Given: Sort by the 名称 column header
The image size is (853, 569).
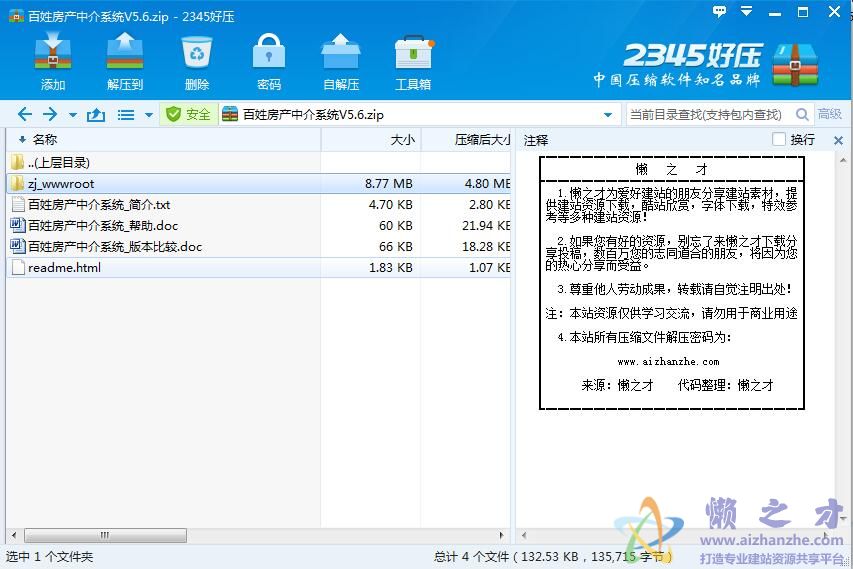Looking at the screenshot, I should pos(163,140).
